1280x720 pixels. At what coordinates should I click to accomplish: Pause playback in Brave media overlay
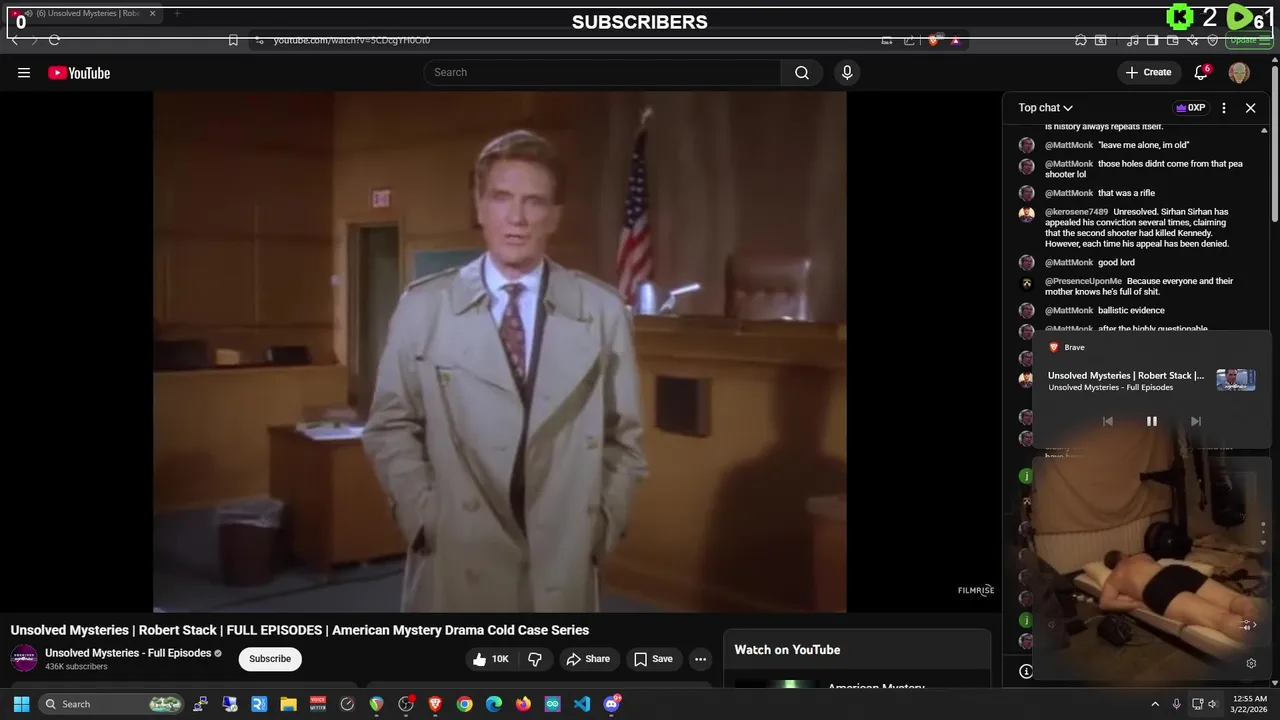pos(1152,421)
